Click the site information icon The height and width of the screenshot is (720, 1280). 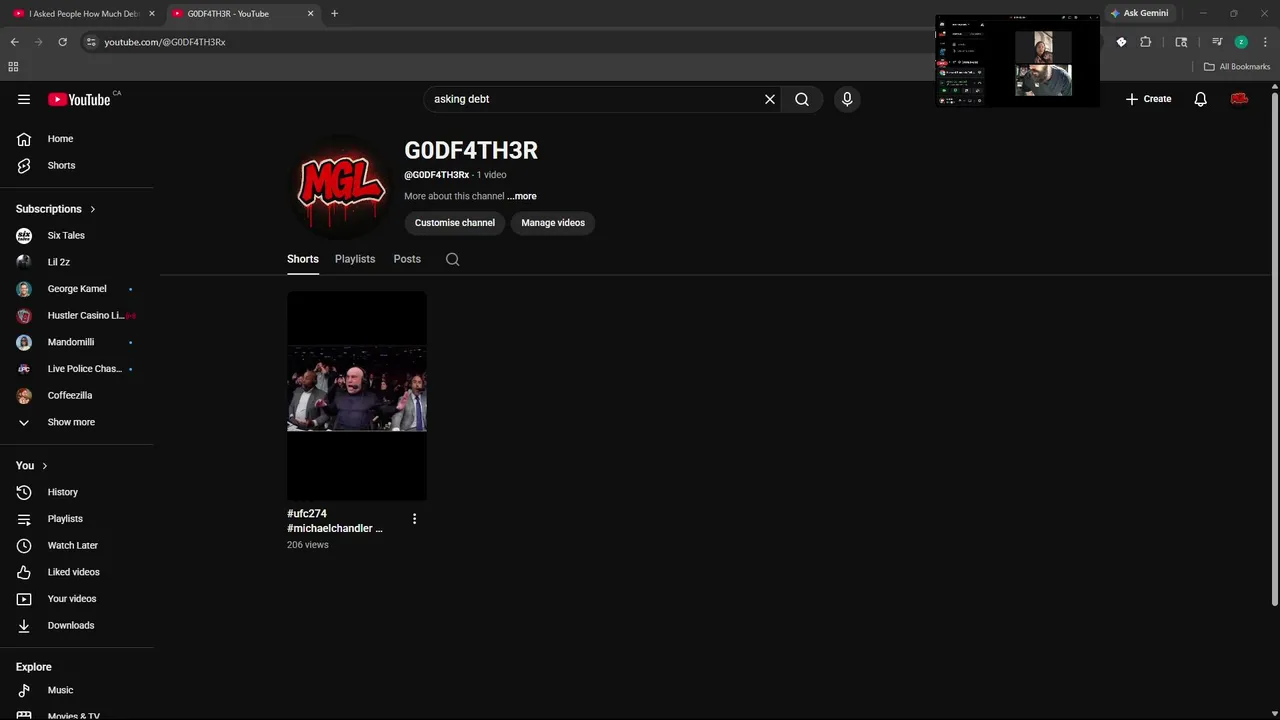pyautogui.click(x=91, y=42)
